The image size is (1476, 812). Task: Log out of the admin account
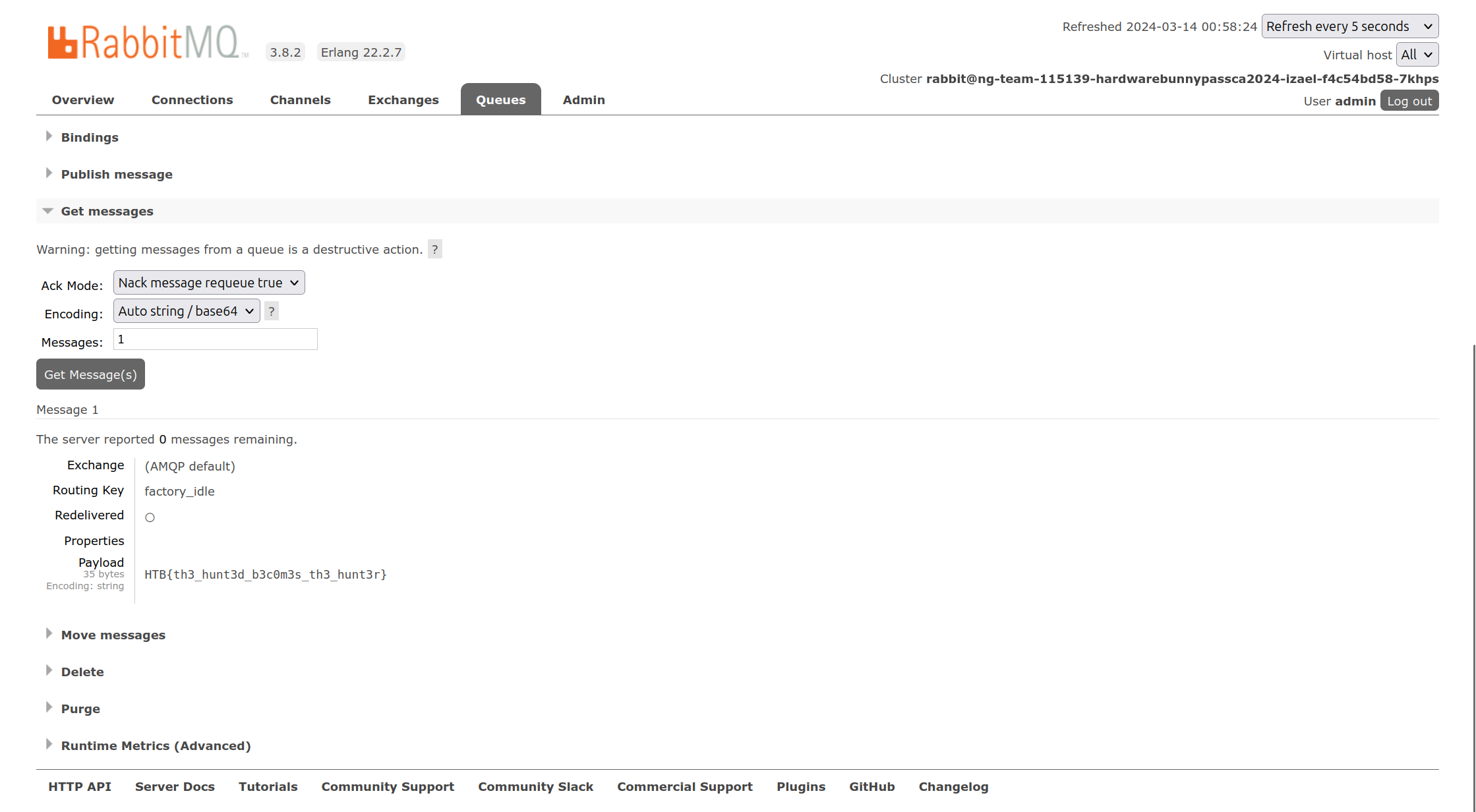[1409, 101]
